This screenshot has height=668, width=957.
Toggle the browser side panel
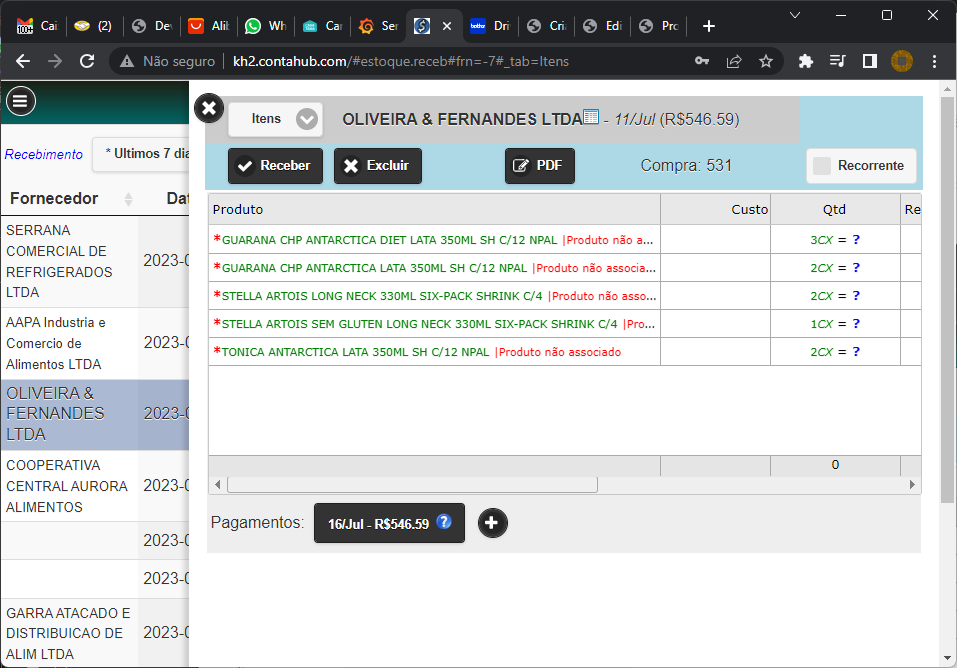tap(870, 61)
